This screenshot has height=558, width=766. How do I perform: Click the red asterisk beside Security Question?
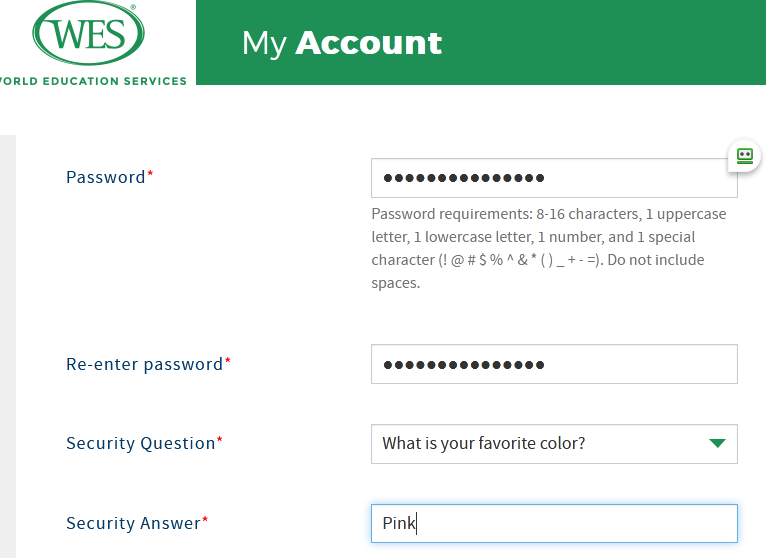tap(220, 441)
